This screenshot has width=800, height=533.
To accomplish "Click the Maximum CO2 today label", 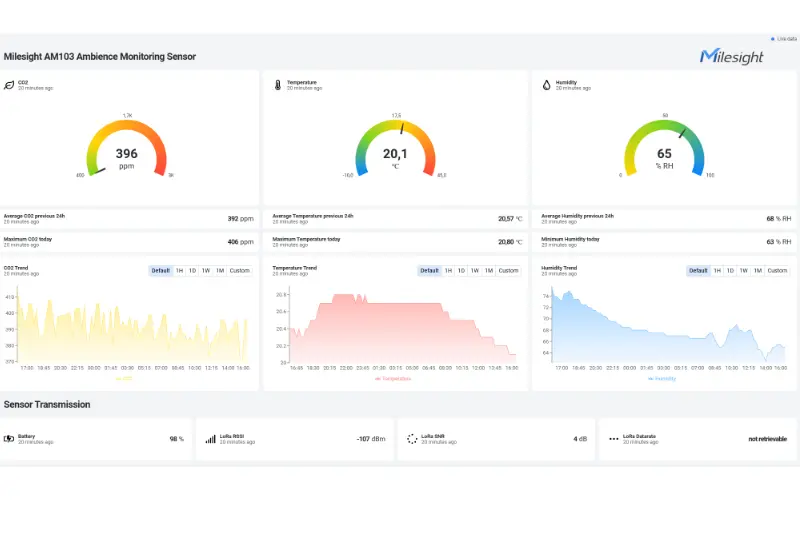I will [x=28, y=239].
